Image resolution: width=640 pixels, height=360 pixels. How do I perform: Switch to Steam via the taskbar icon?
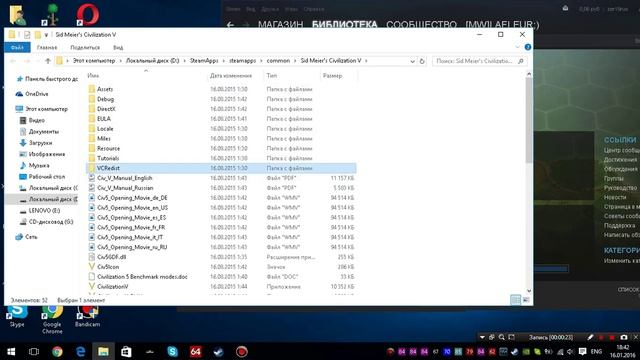click(218, 351)
